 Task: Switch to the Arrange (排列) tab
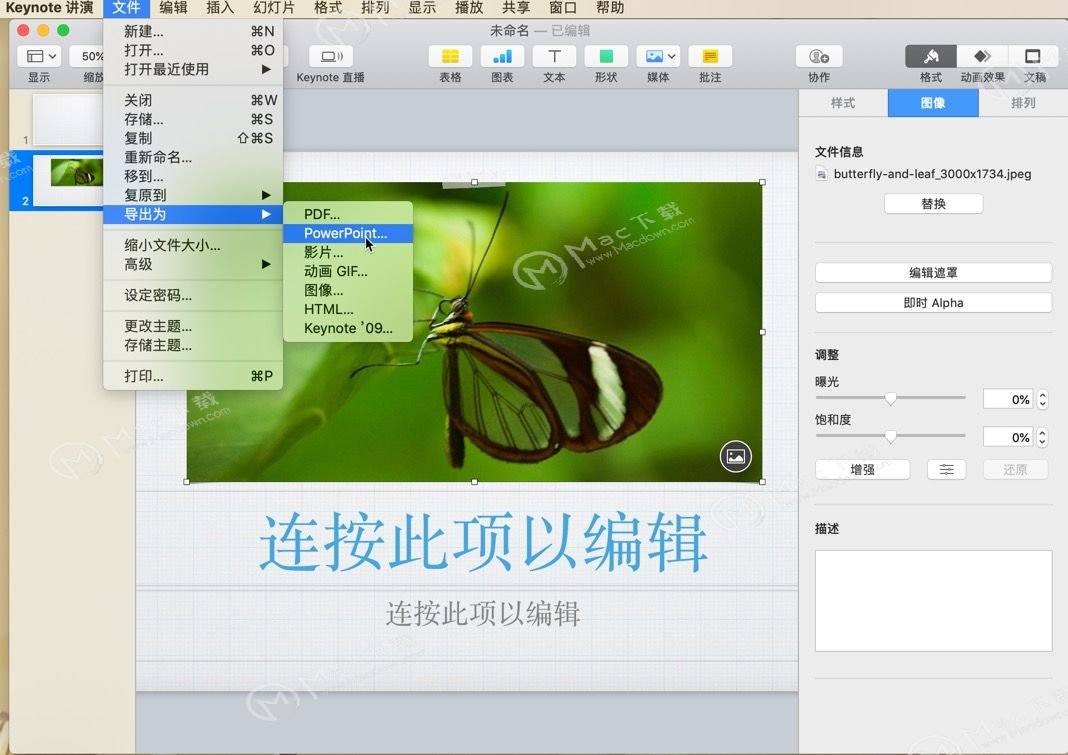tap(1023, 103)
